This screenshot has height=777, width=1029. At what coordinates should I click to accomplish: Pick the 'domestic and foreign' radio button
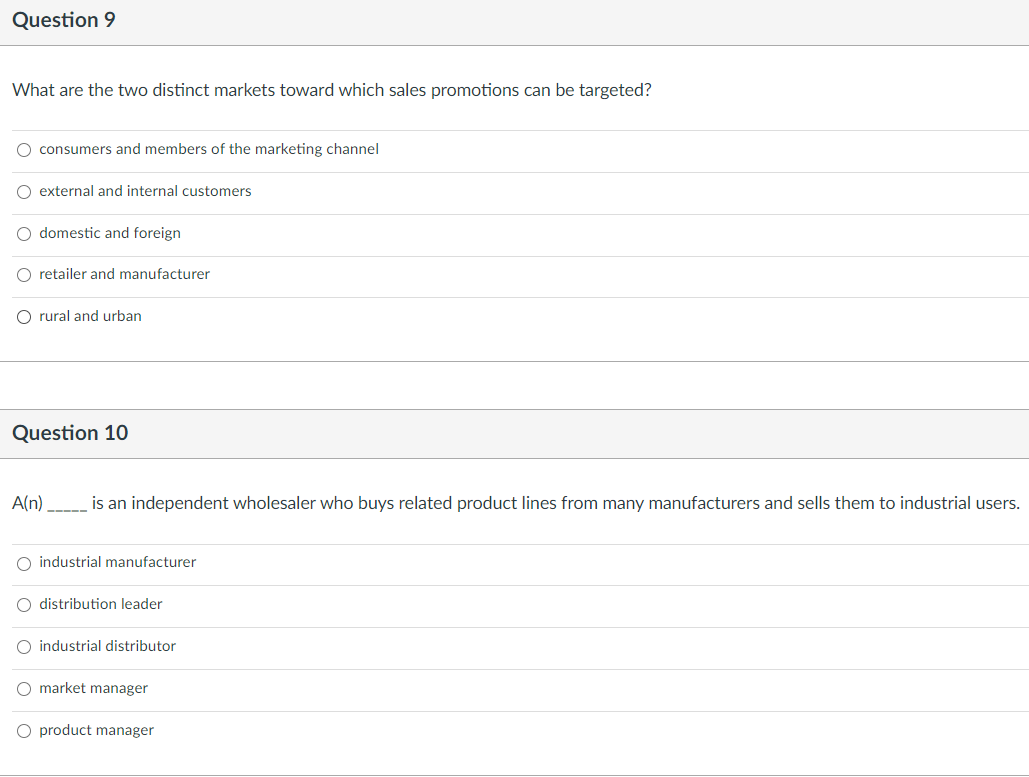click(24, 234)
